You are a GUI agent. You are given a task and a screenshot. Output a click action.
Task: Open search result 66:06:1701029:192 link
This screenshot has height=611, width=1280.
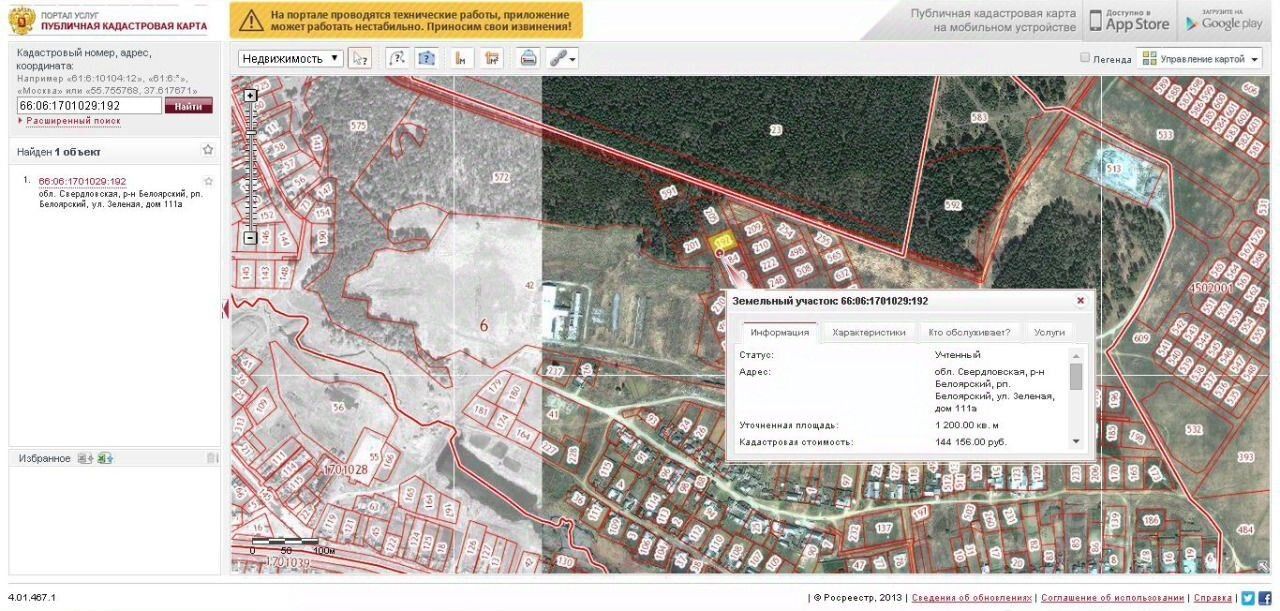(82, 181)
